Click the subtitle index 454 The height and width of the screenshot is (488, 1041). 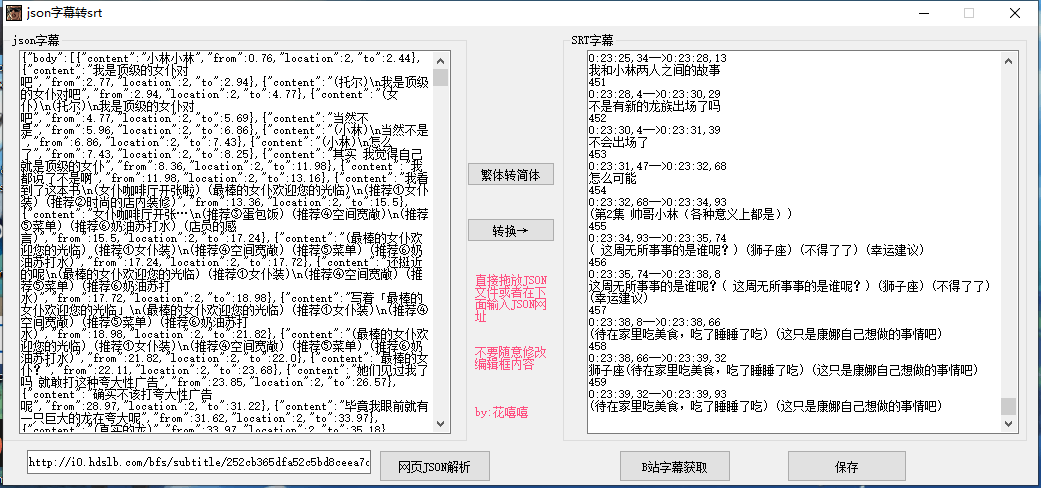597,190
